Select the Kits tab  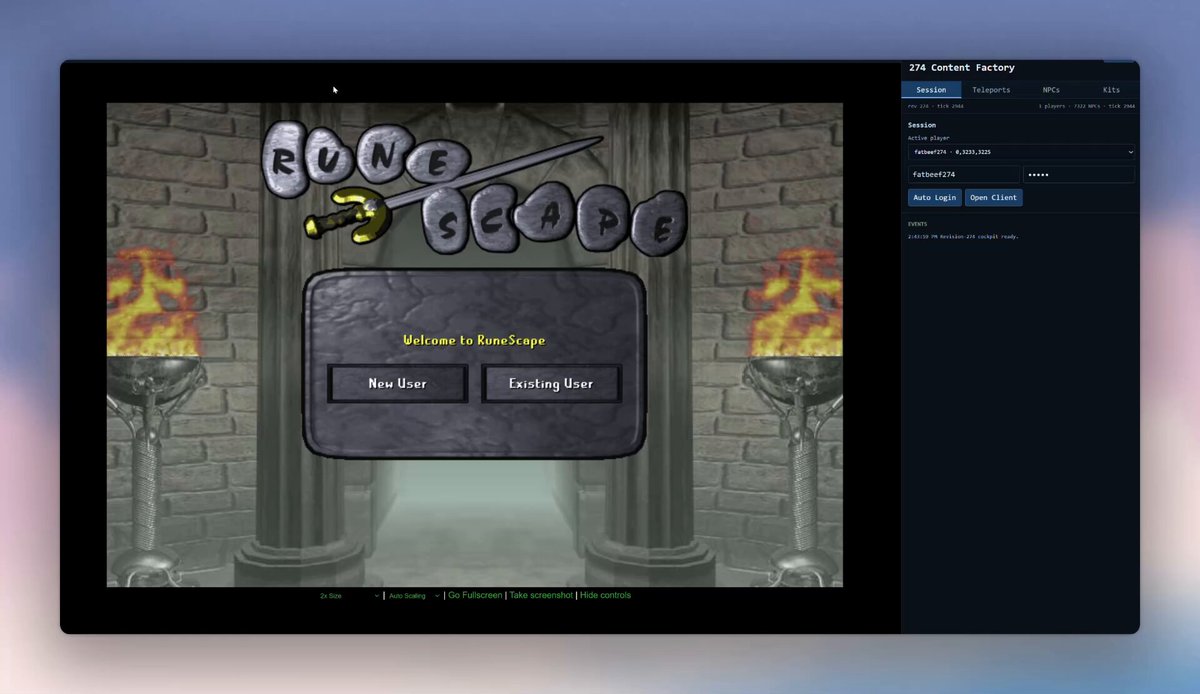[x=1111, y=90]
